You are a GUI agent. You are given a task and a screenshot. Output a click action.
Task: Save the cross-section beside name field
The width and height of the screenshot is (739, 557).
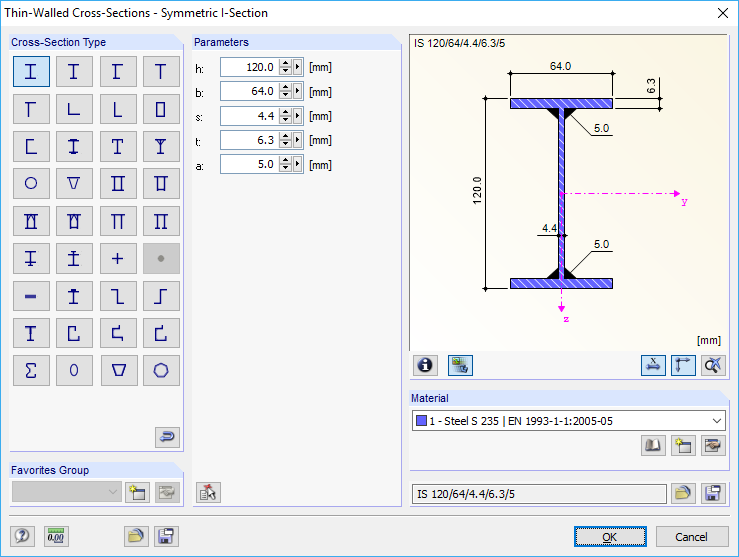click(713, 493)
